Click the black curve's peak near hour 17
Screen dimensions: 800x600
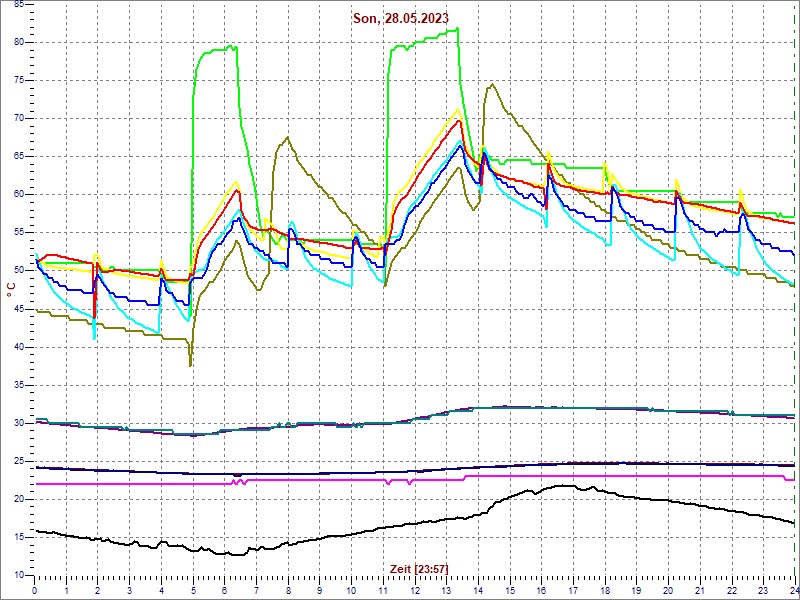point(566,486)
